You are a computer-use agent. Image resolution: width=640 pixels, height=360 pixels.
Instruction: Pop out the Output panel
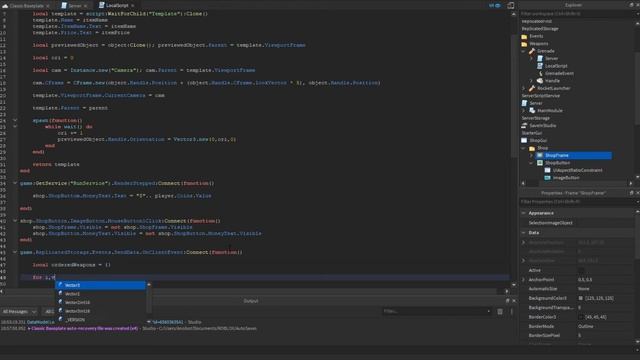[508, 301]
